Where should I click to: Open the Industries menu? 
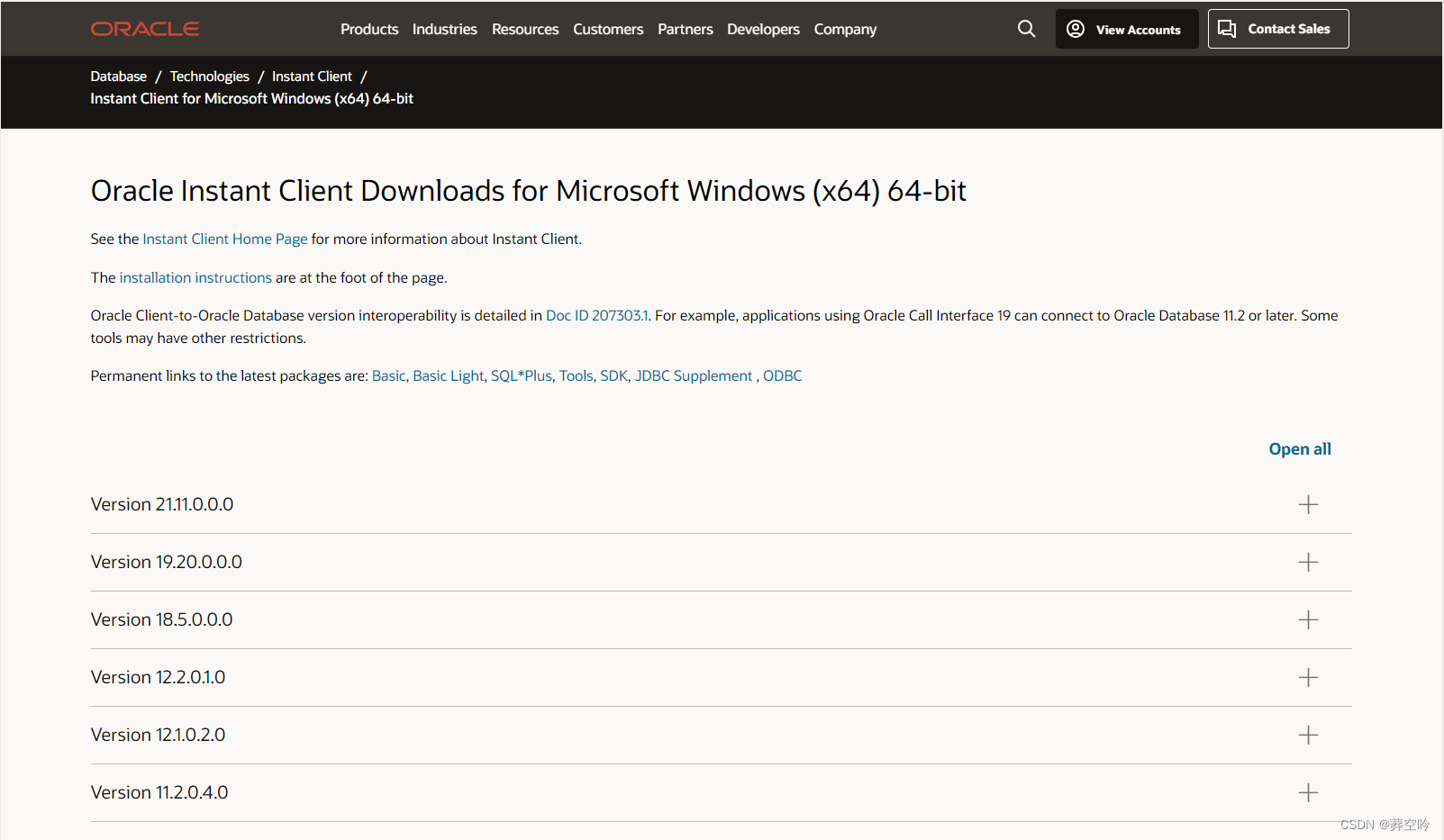[x=445, y=29]
